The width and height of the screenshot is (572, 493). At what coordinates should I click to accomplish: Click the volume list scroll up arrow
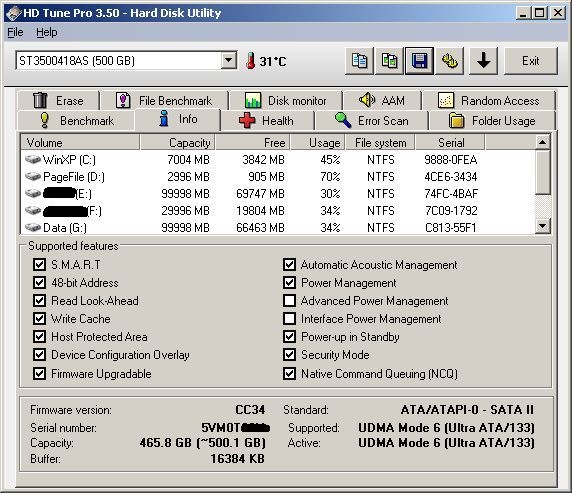coord(542,142)
